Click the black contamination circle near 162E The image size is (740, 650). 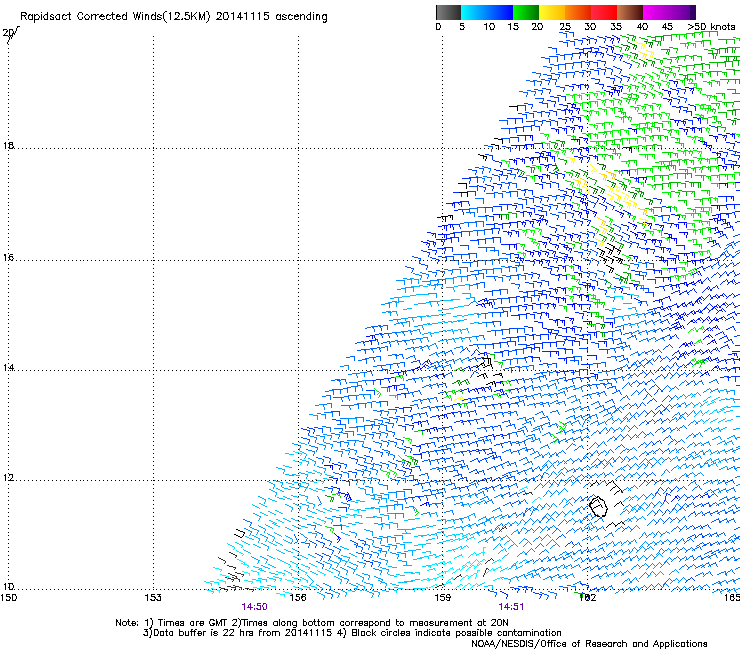(598, 506)
